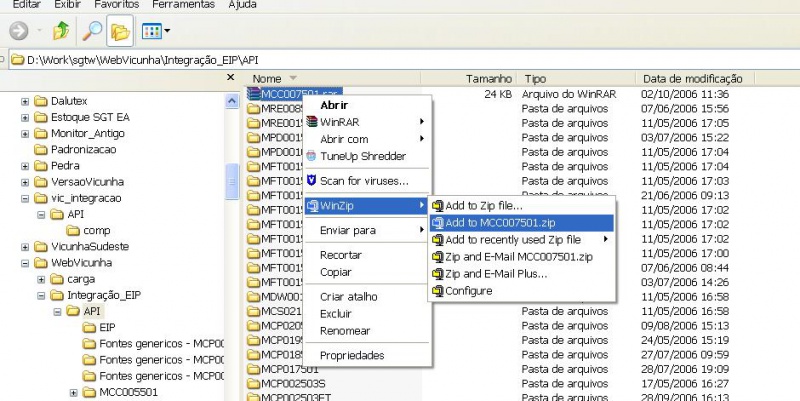Open the Search magnifier tool
Viewport: 800px width, 401px height.
[92, 32]
